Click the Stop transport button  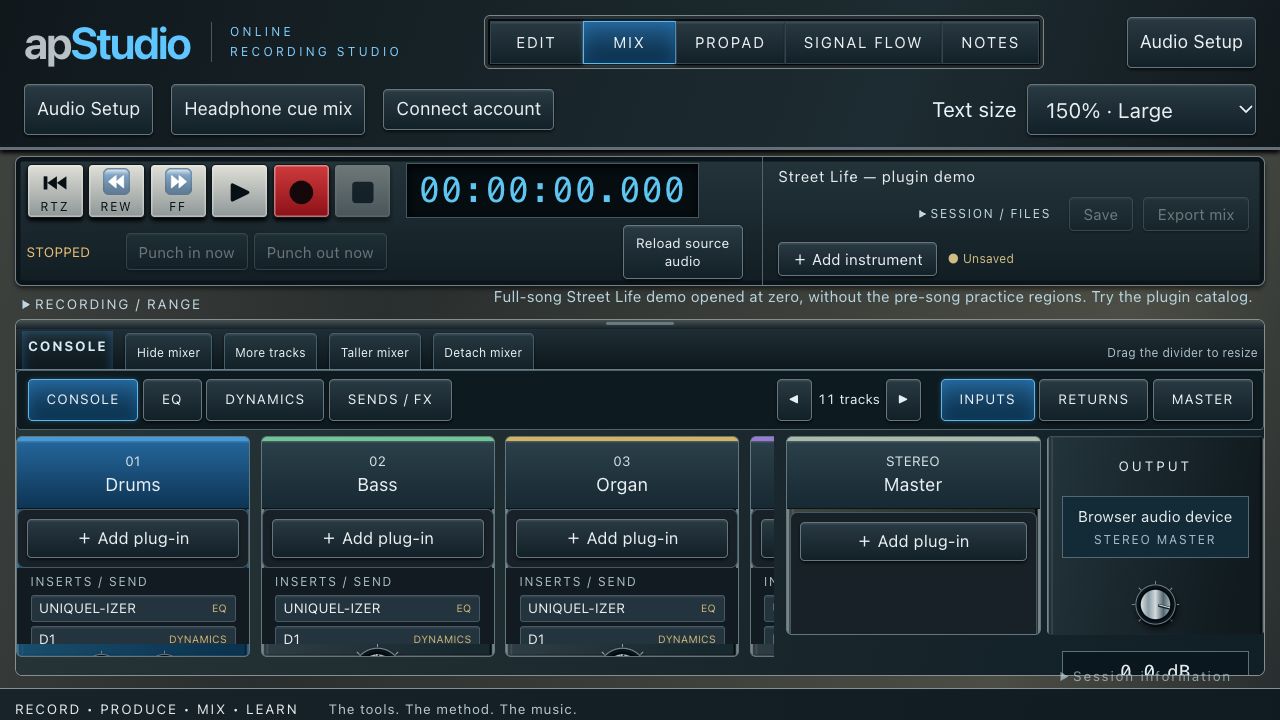coord(363,191)
